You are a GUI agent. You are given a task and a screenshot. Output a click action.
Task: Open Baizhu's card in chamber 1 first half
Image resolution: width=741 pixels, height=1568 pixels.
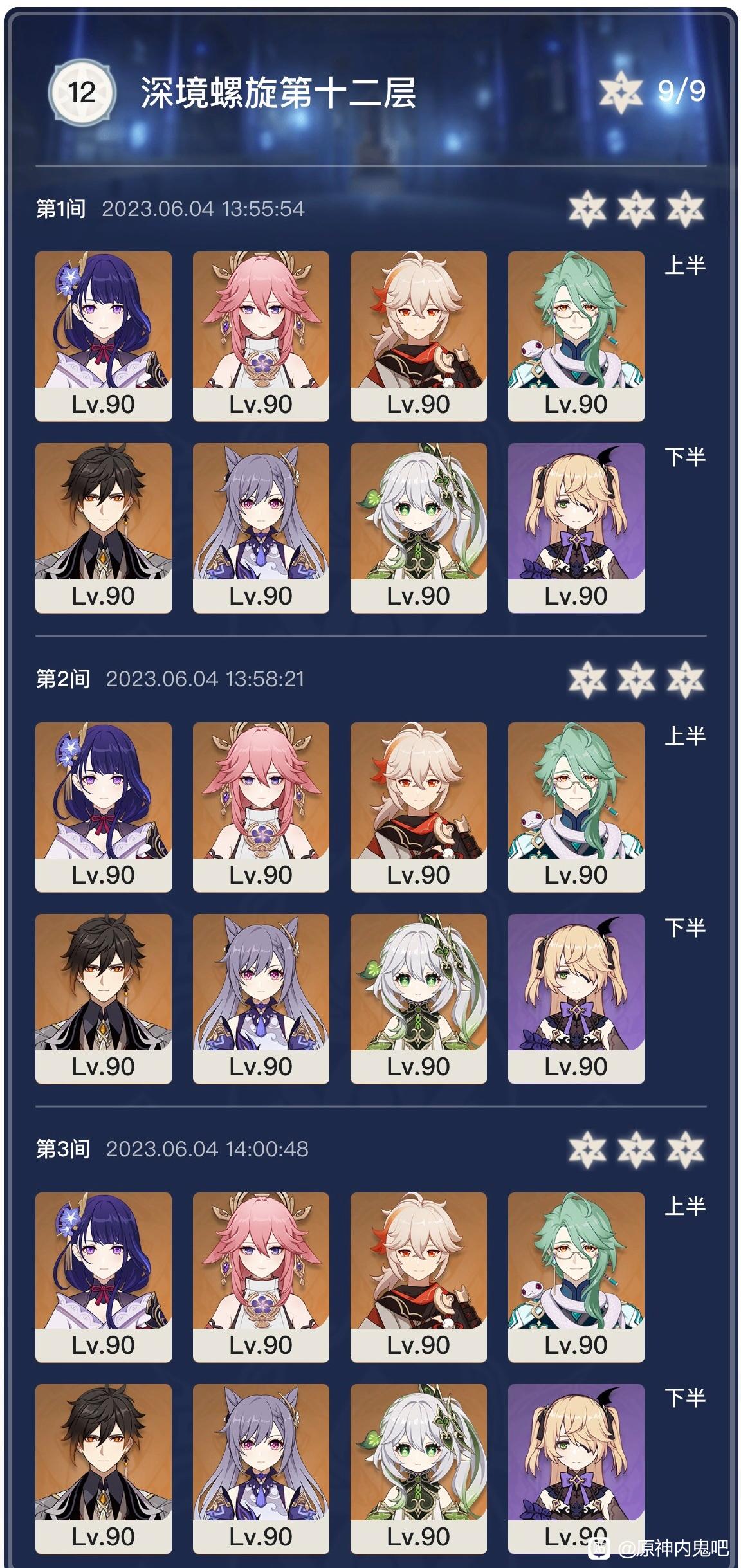pyautogui.click(x=576, y=336)
